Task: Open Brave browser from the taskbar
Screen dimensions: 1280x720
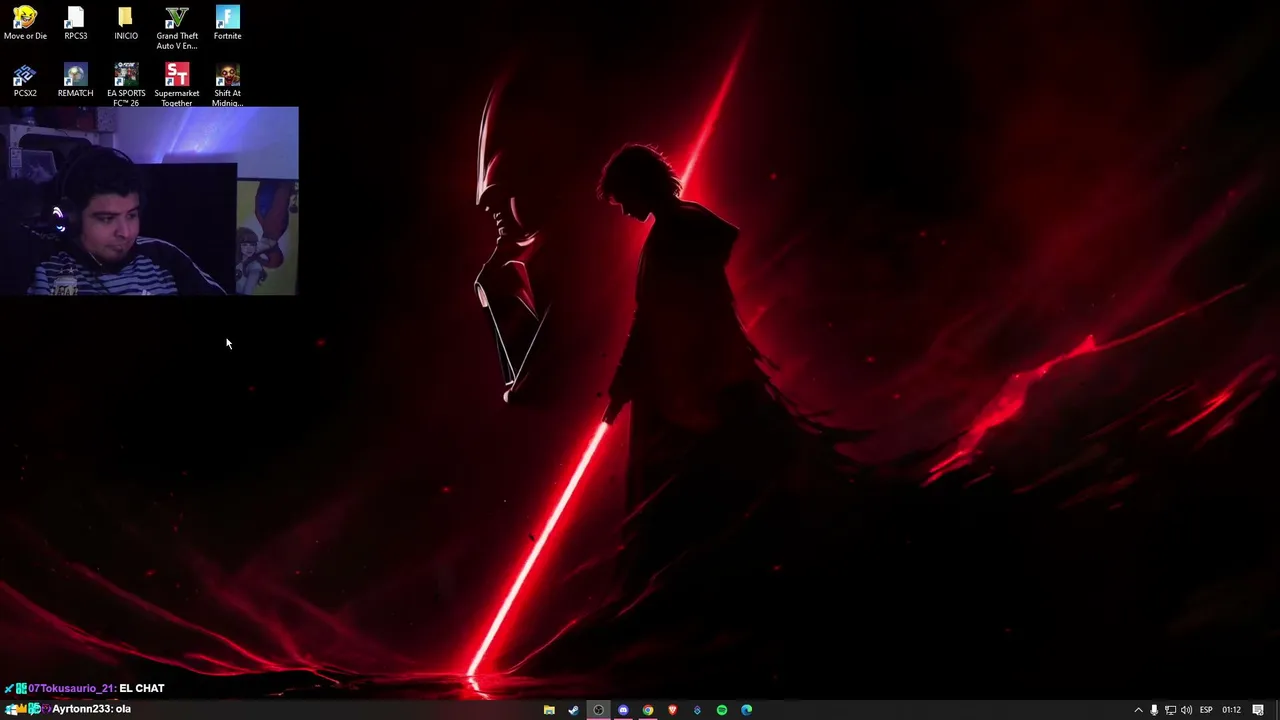Action: tap(672, 710)
